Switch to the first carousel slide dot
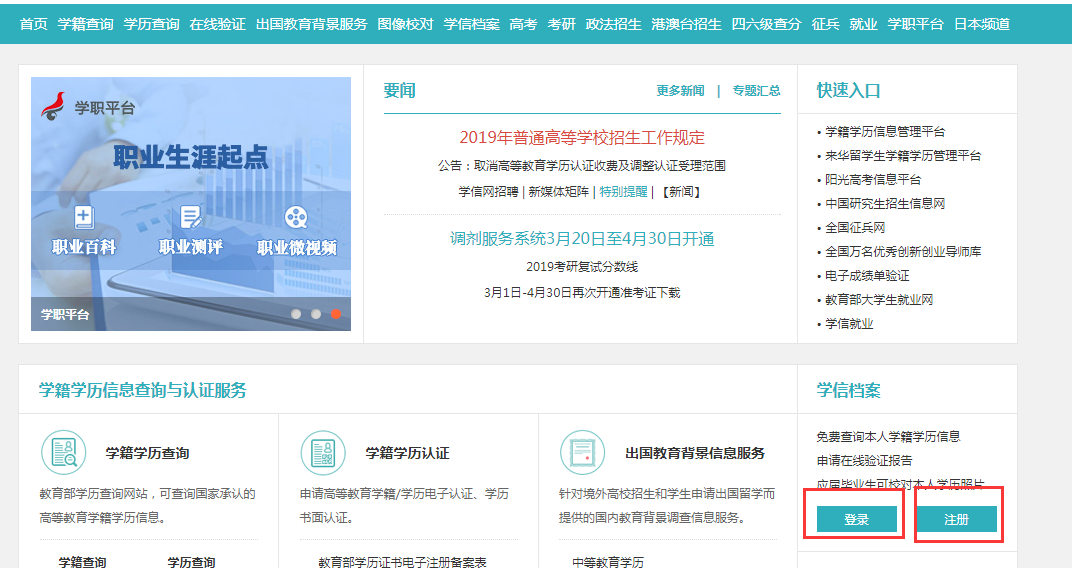1072x568 pixels. tap(296, 314)
